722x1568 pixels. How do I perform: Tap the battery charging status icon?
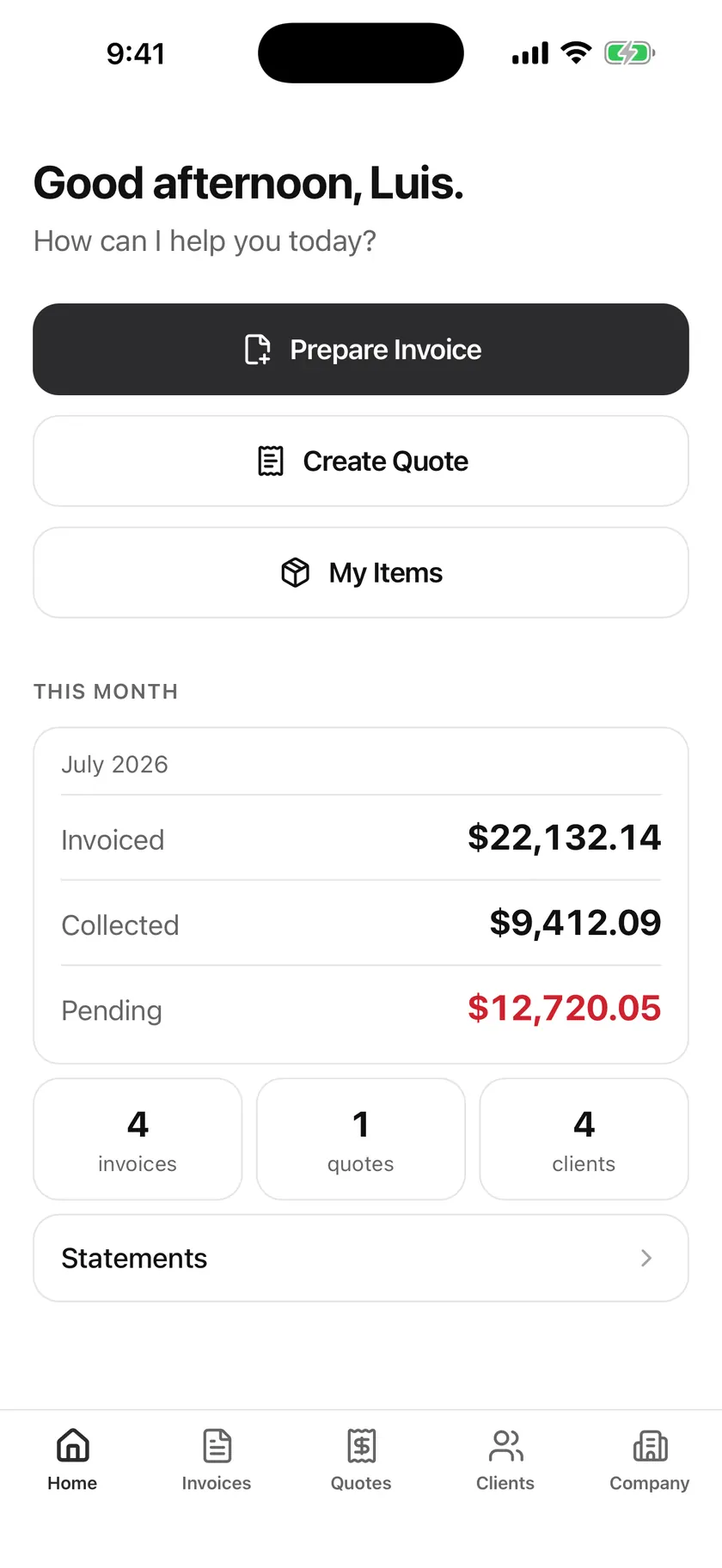click(x=630, y=53)
